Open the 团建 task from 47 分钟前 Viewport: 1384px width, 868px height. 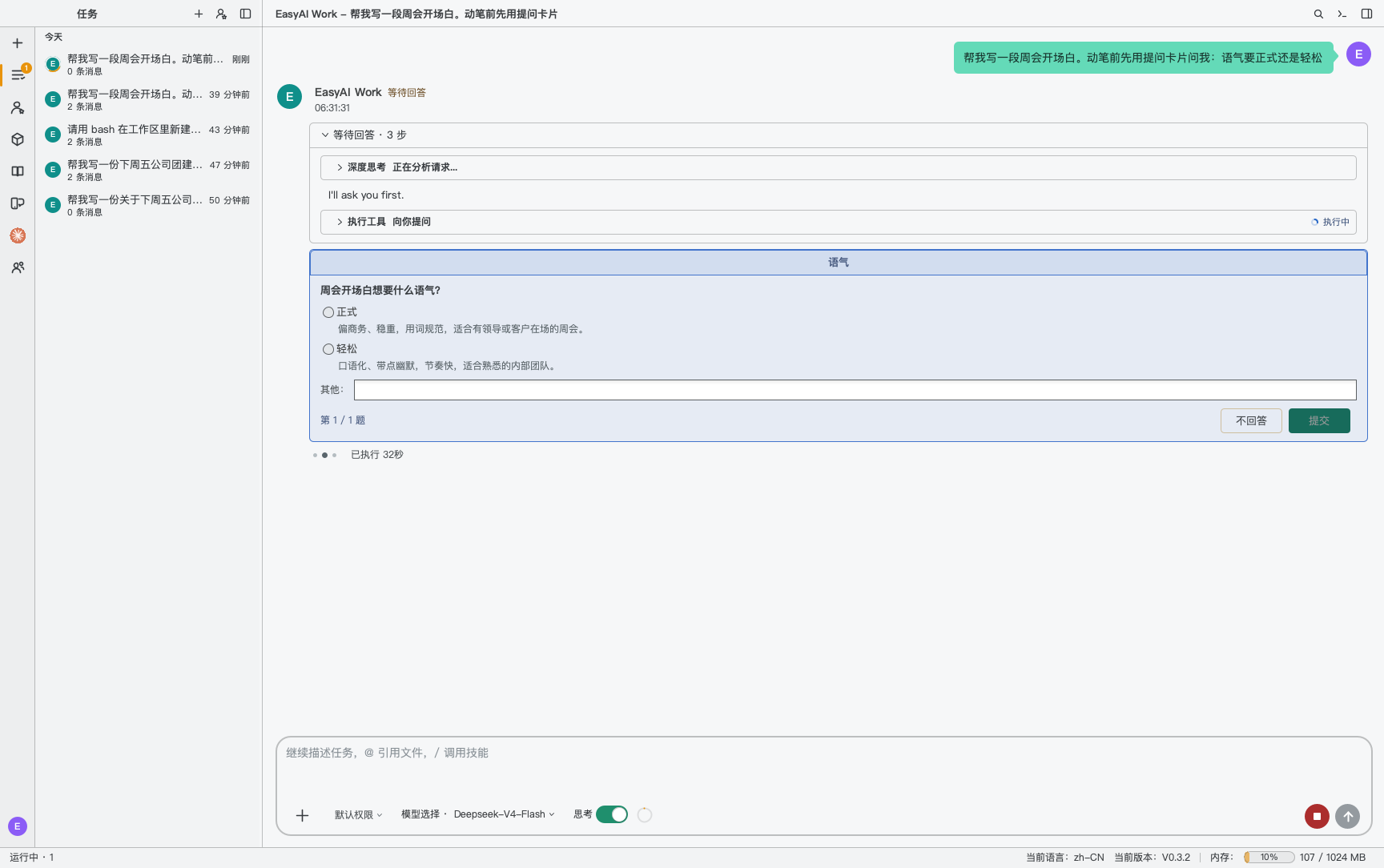click(x=148, y=170)
